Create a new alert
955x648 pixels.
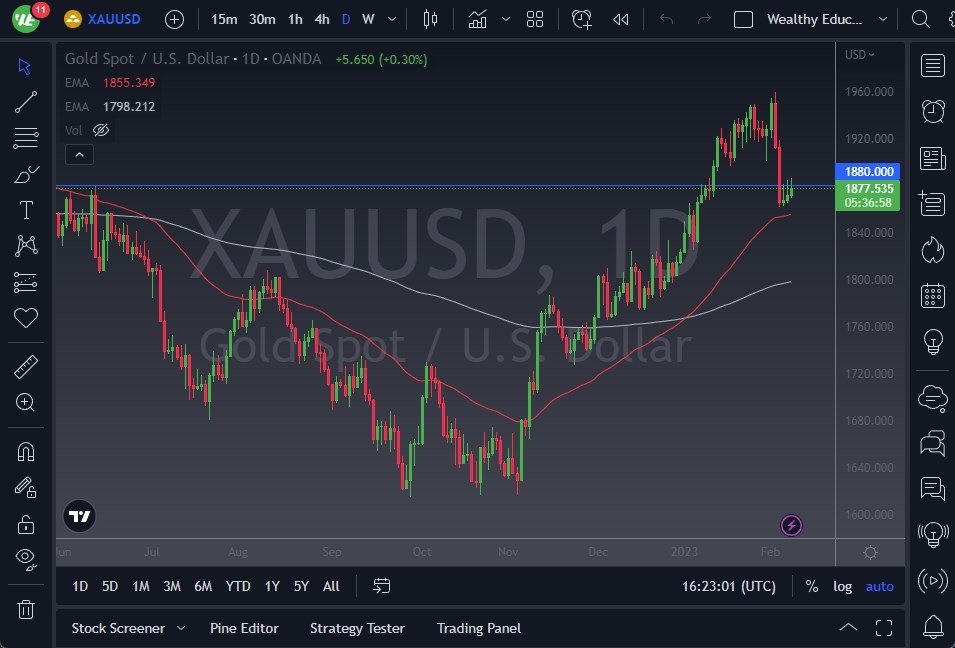click(582, 19)
